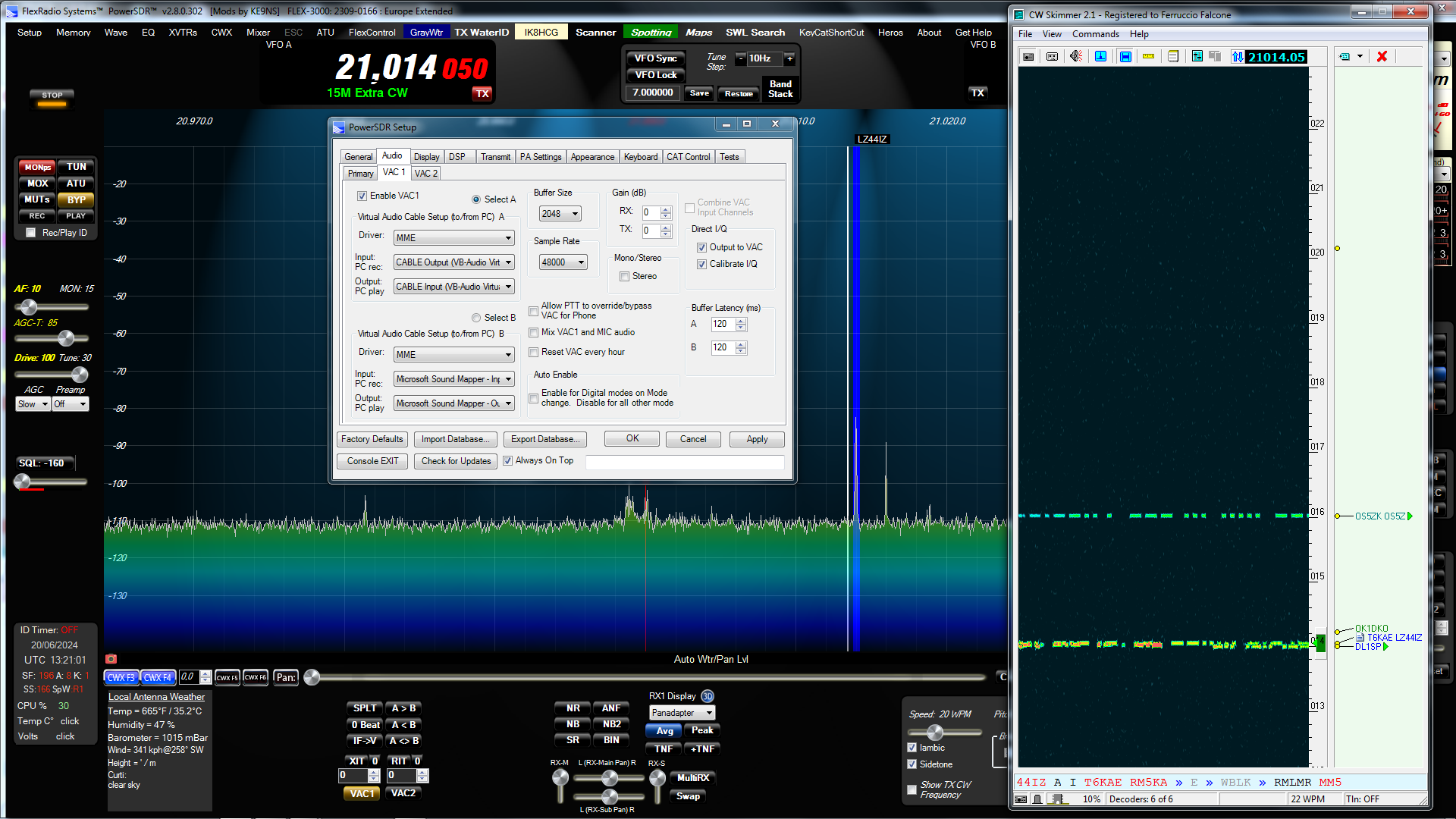The width and height of the screenshot is (1456, 819).
Task: Click the red TX indicator under VFO A
Action: (482, 94)
